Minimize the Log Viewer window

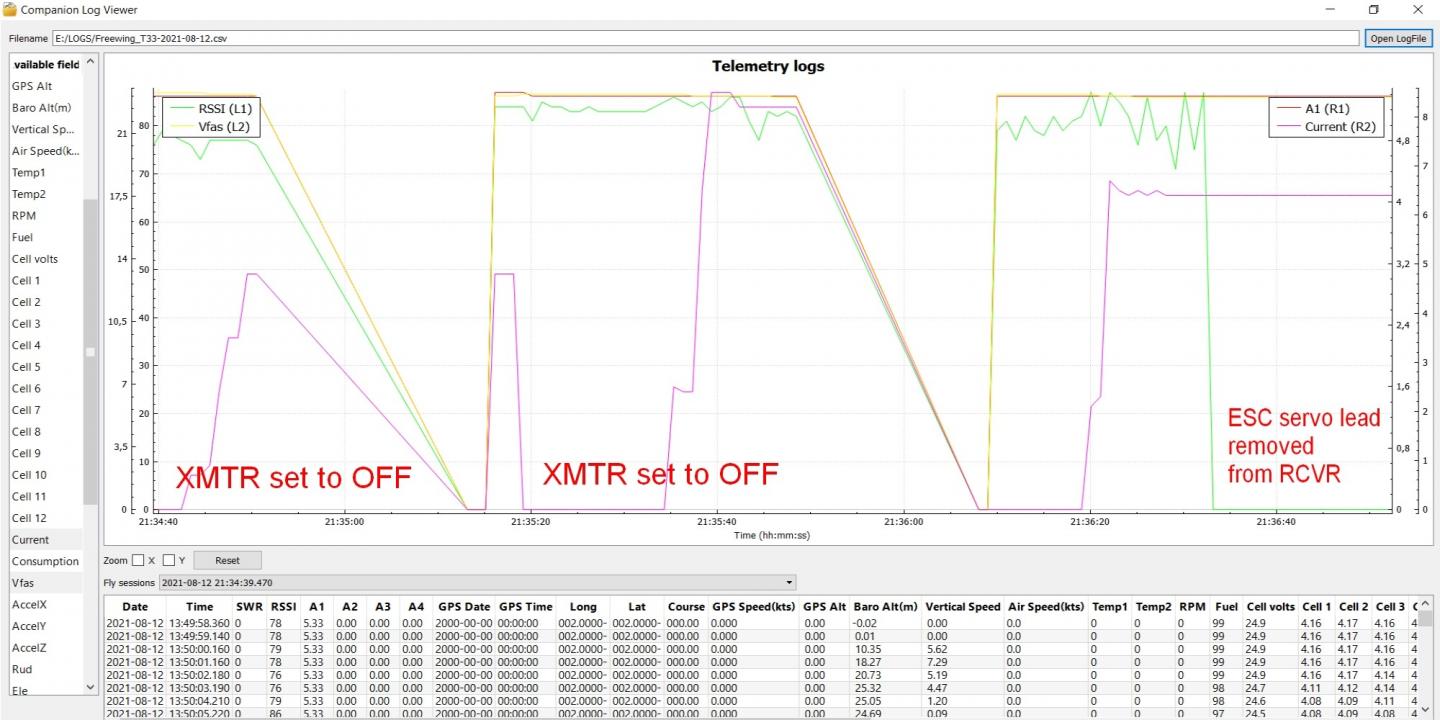tap(1329, 10)
